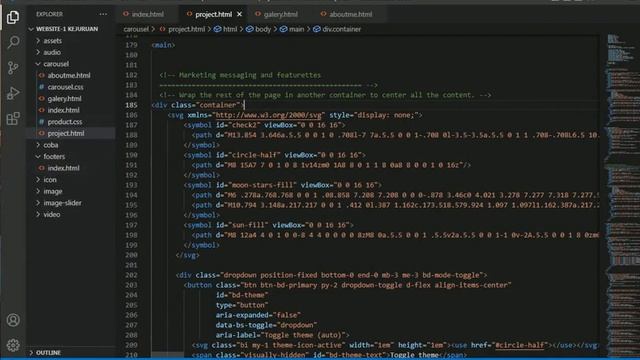640x360 pixels.
Task: Click body in the breadcrumb path
Action: [263, 29]
